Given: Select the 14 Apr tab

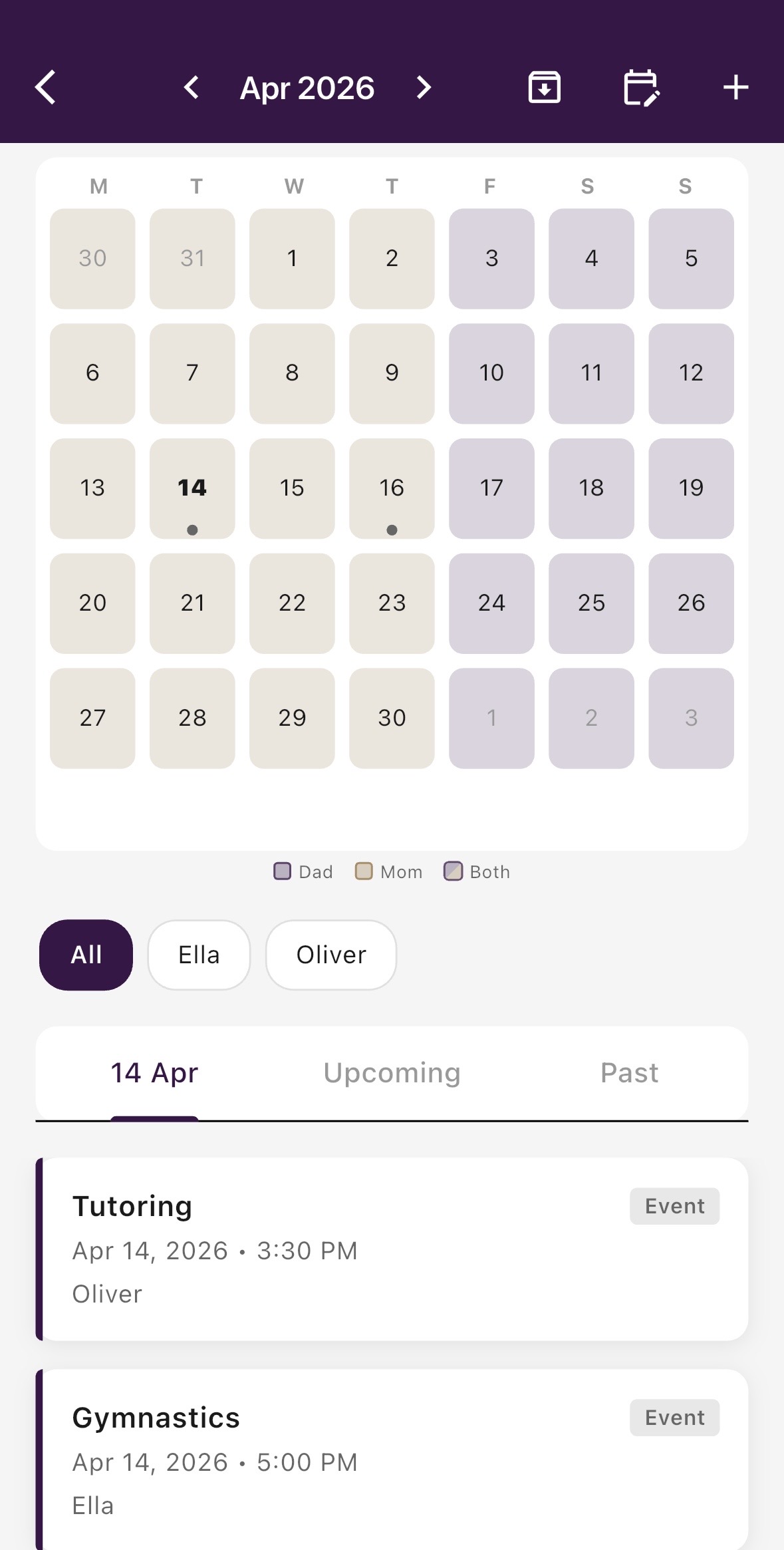Looking at the screenshot, I should click(154, 1073).
